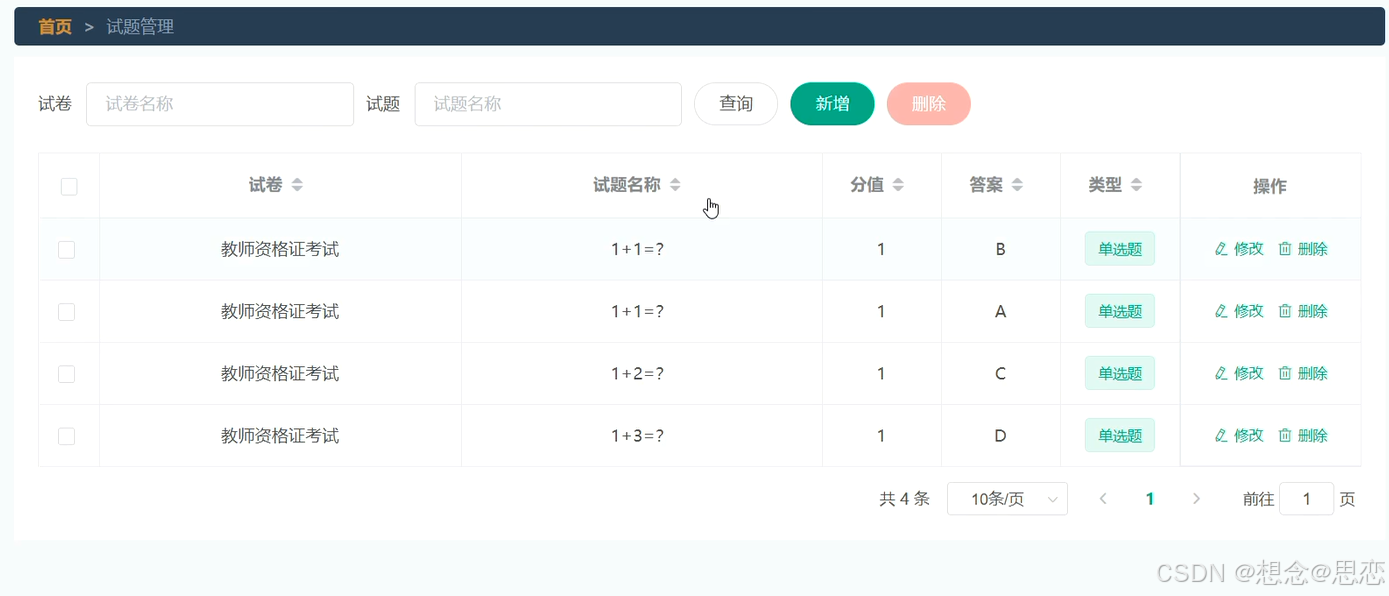Screen dimensions: 1389x596
Task: Check the 1+3=? row checkbox
Action: point(66,436)
